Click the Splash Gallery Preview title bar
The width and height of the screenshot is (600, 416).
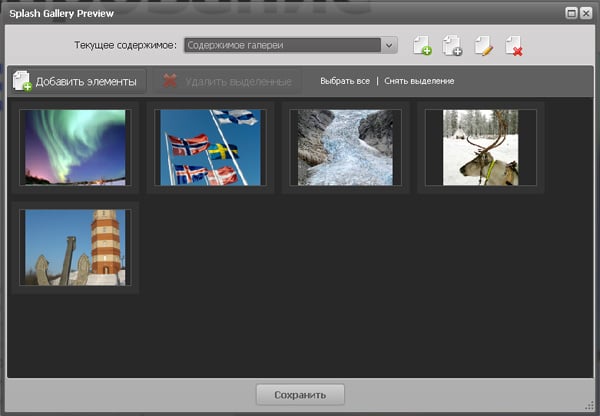coord(250,13)
